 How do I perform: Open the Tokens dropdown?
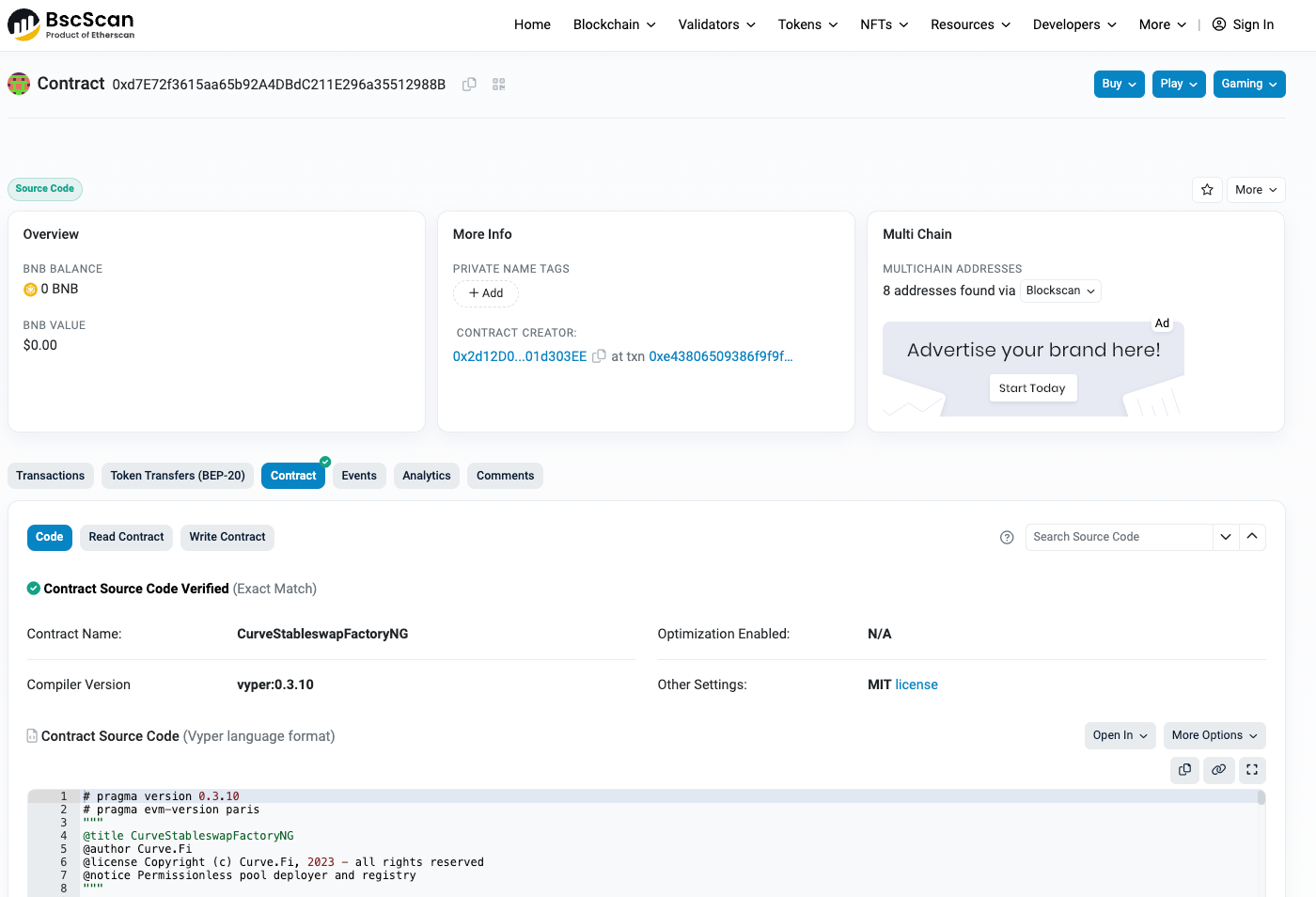[x=807, y=24]
